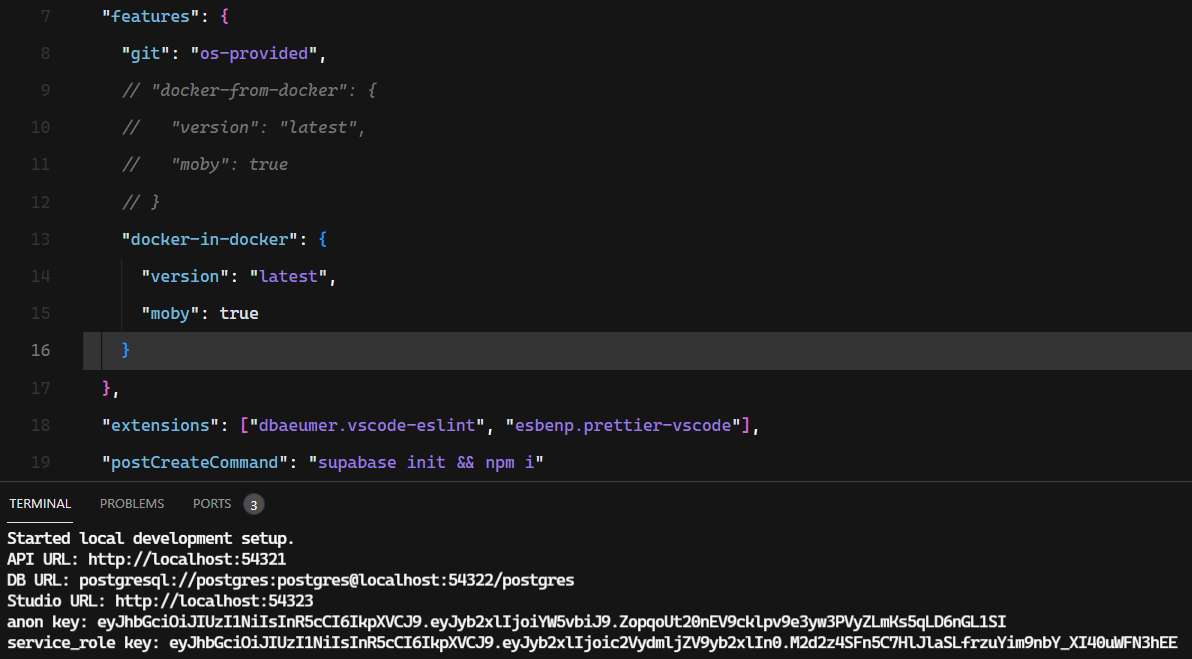The width and height of the screenshot is (1192, 659).
Task: Click the ports count badge 3
Action: [254, 505]
